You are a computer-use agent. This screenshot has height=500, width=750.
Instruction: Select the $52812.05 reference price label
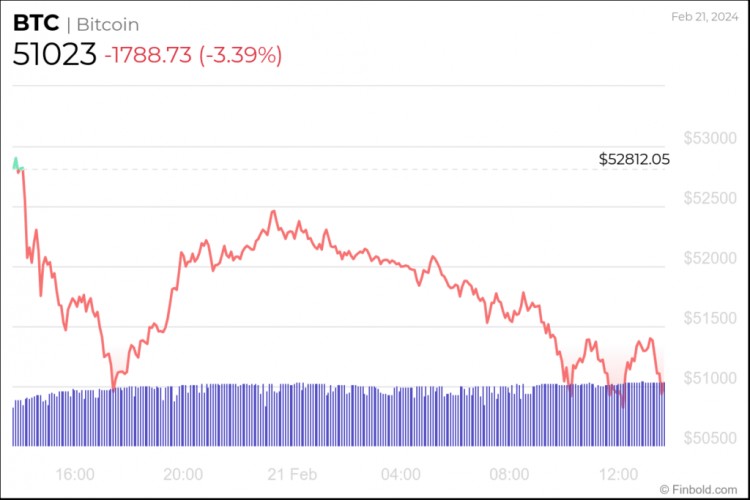click(x=634, y=159)
